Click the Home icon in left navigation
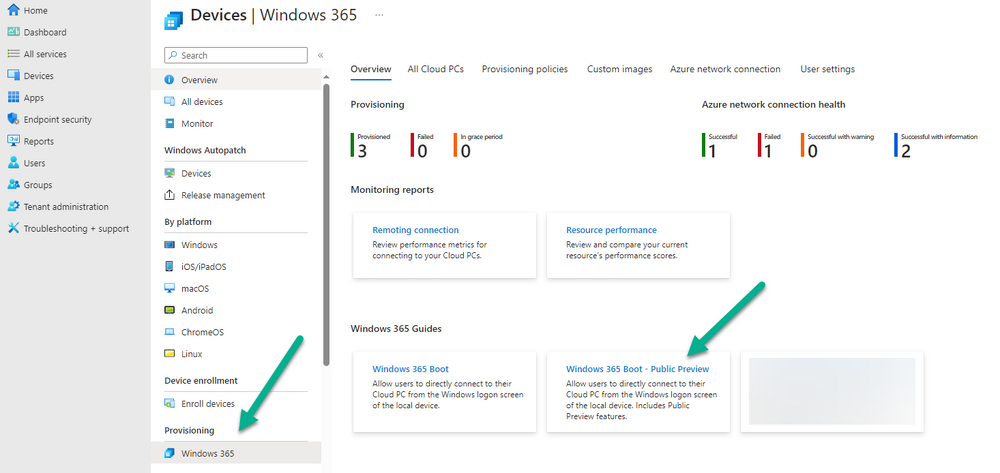 point(13,10)
